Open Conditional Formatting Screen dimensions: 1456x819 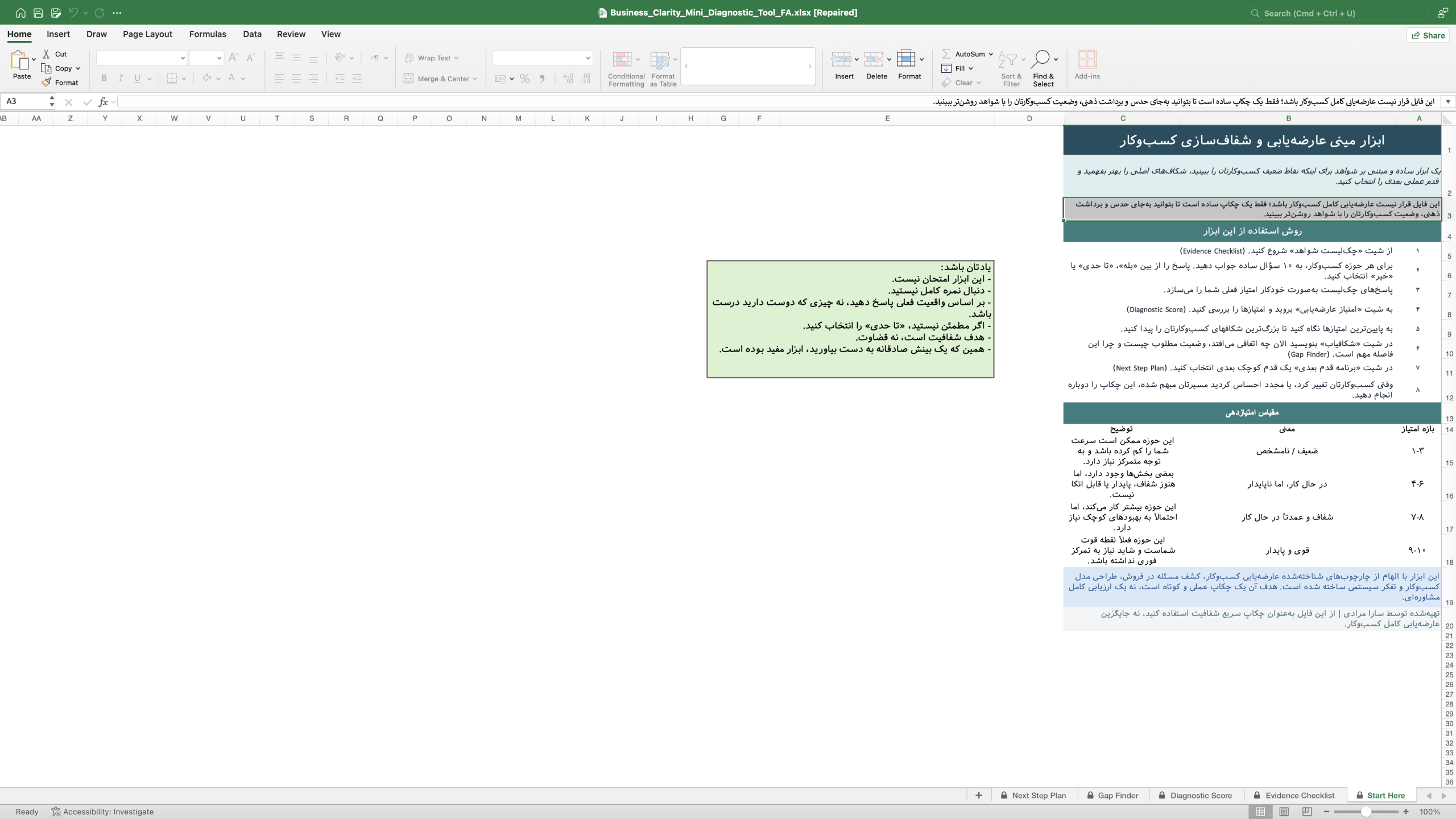pyautogui.click(x=626, y=68)
